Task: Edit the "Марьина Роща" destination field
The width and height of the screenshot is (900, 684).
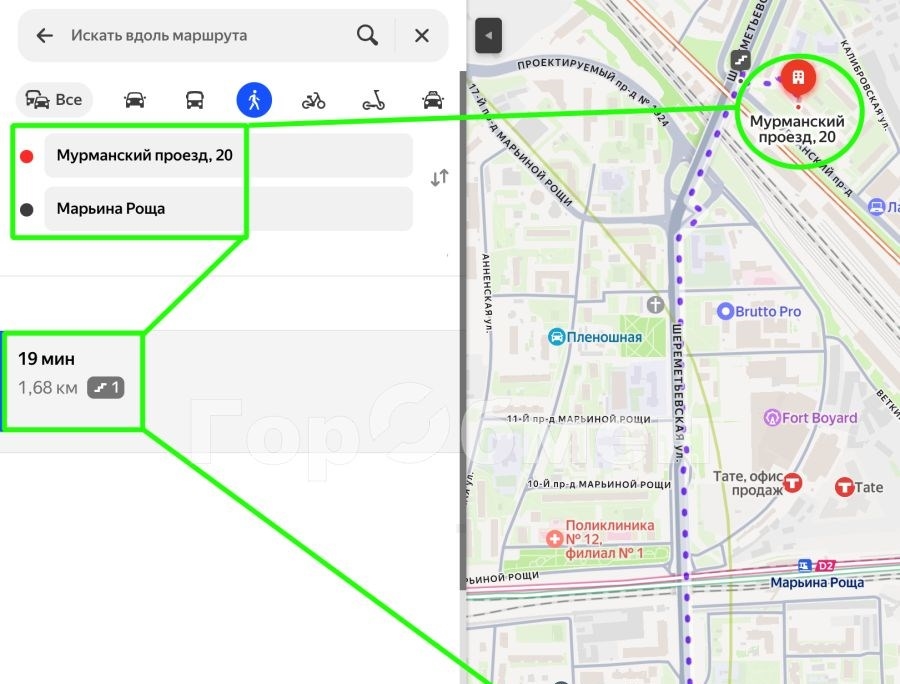Action: click(228, 209)
